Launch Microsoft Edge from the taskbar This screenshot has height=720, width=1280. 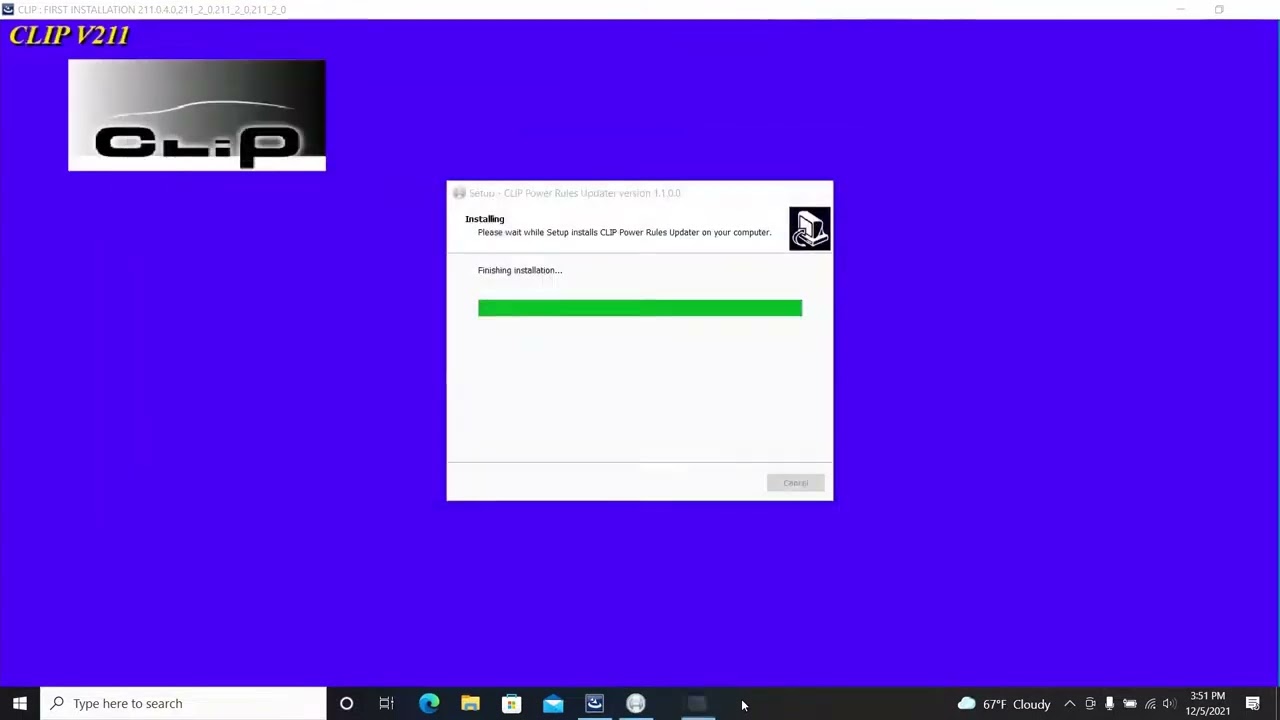coord(429,703)
